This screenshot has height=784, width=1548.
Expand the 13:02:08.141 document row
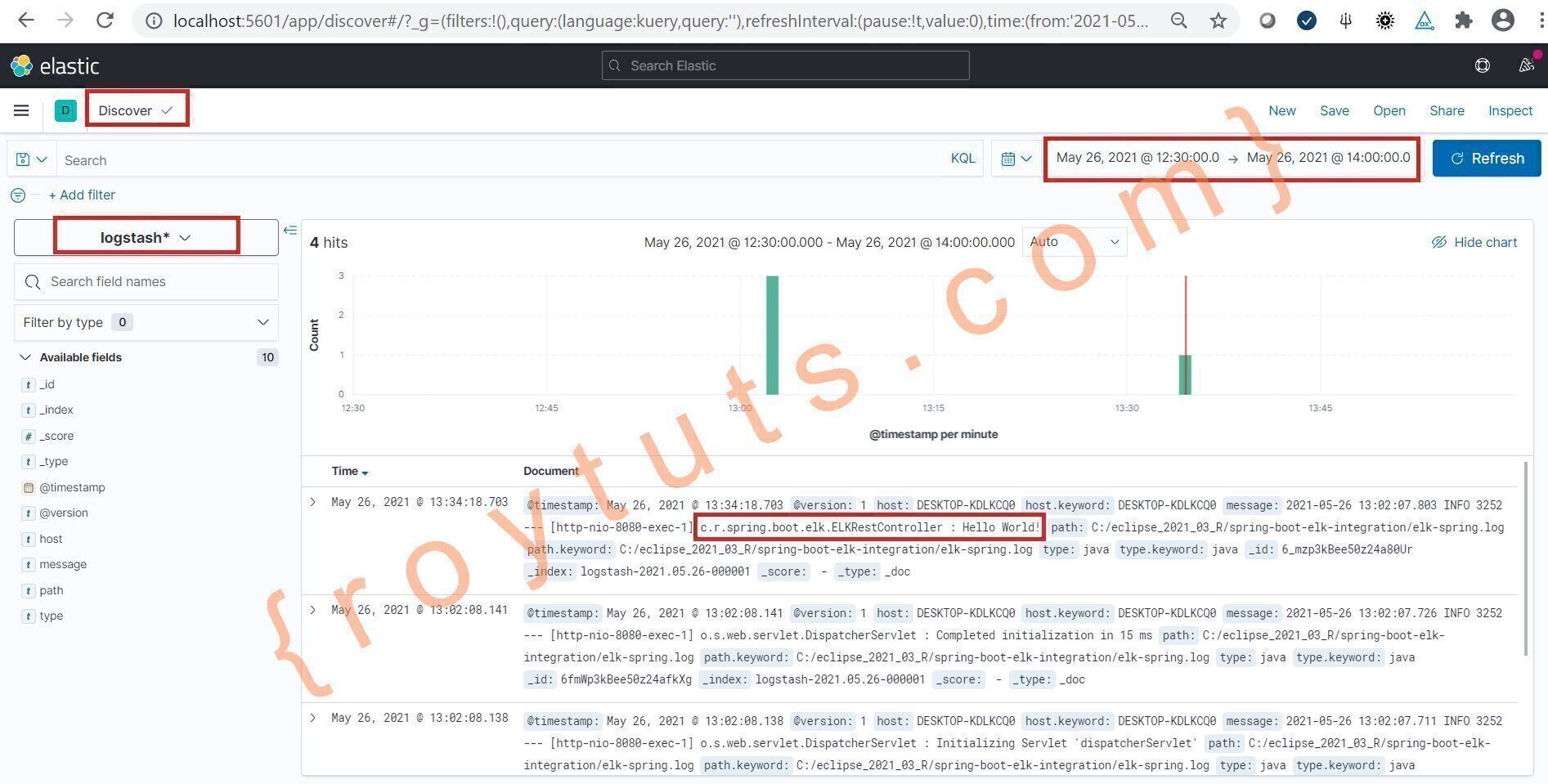pyautogui.click(x=312, y=610)
